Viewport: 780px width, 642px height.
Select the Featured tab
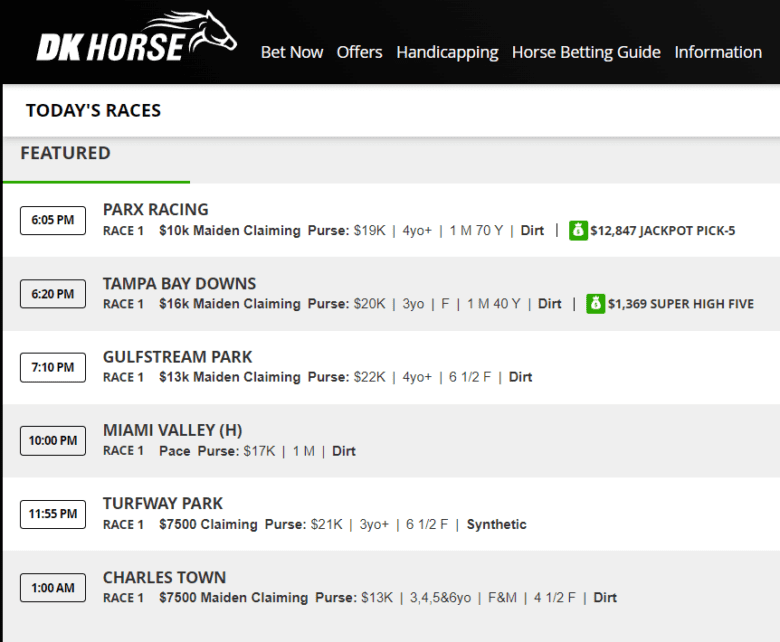pos(66,153)
